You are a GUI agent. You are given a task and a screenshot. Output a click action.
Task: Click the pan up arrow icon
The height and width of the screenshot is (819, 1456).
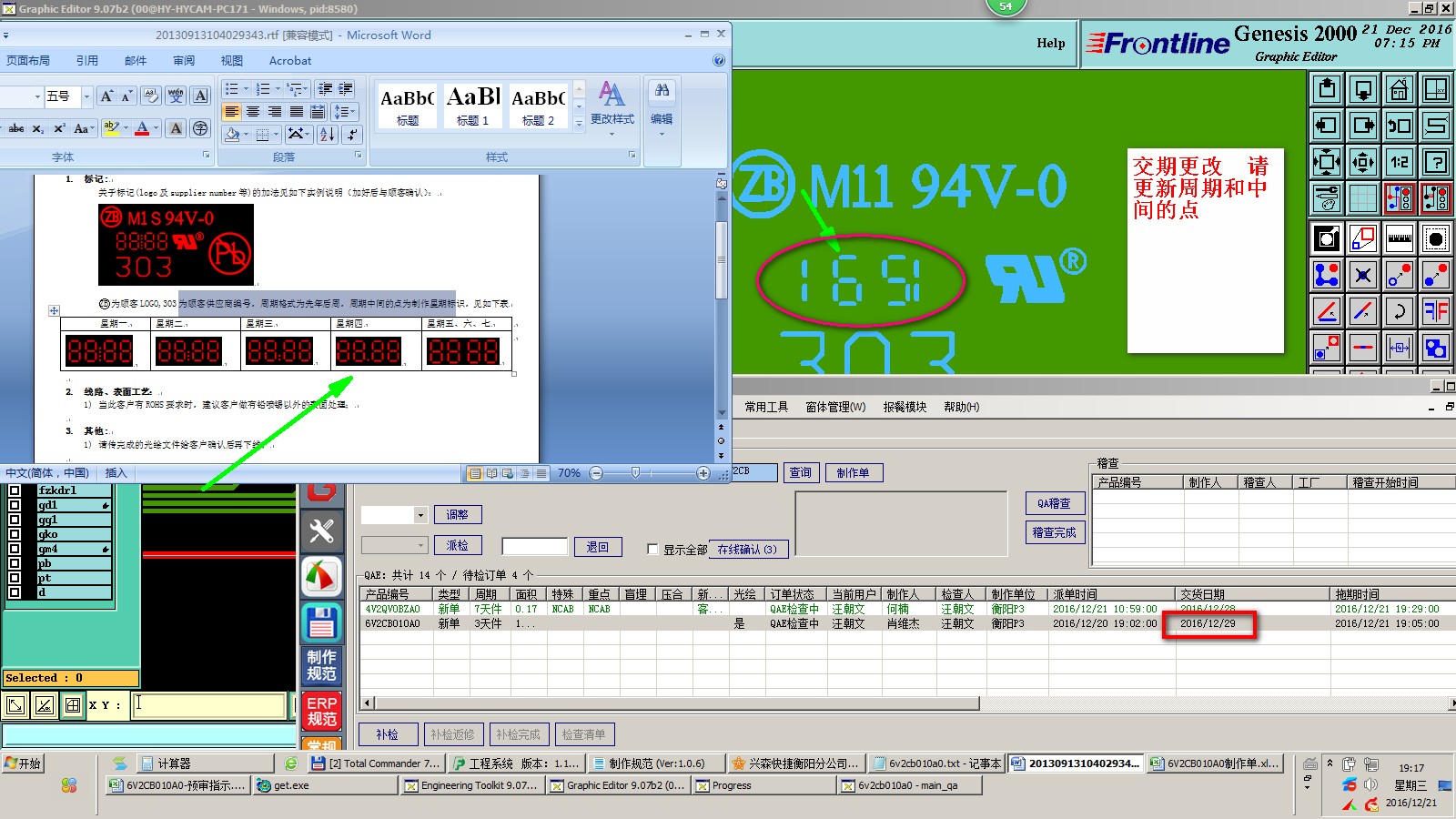click(1327, 89)
